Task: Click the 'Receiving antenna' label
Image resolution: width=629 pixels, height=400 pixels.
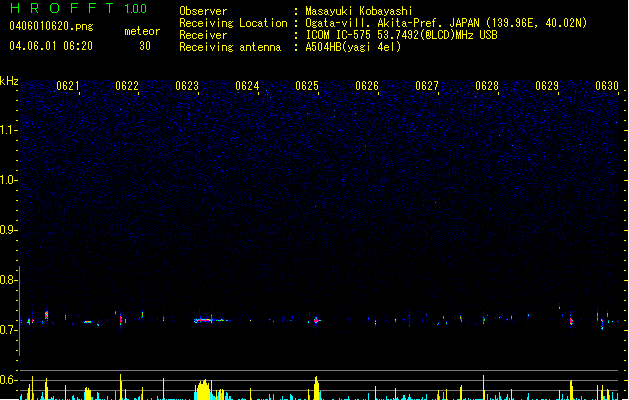Action: pos(230,47)
